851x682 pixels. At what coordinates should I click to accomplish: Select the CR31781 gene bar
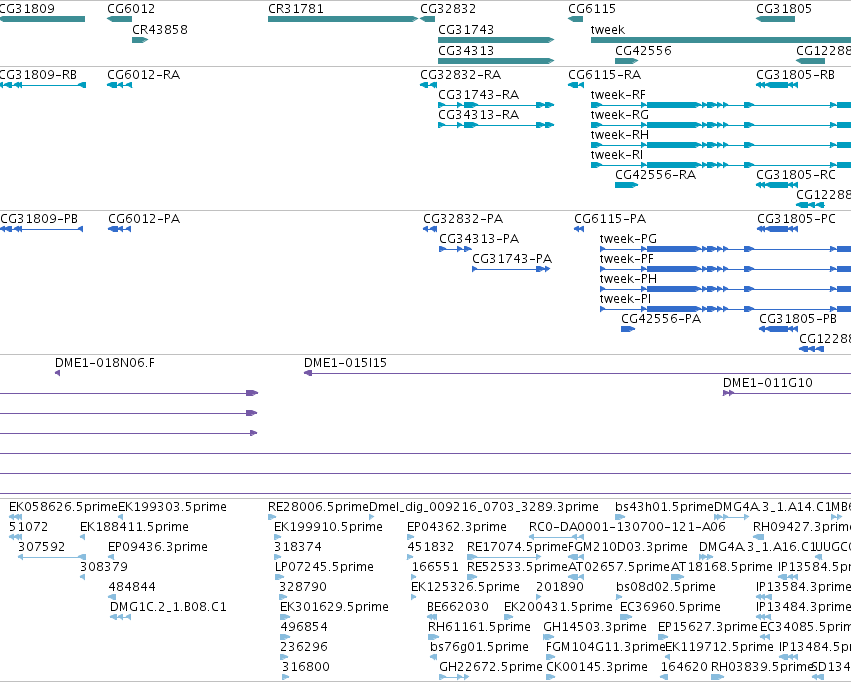[343, 19]
